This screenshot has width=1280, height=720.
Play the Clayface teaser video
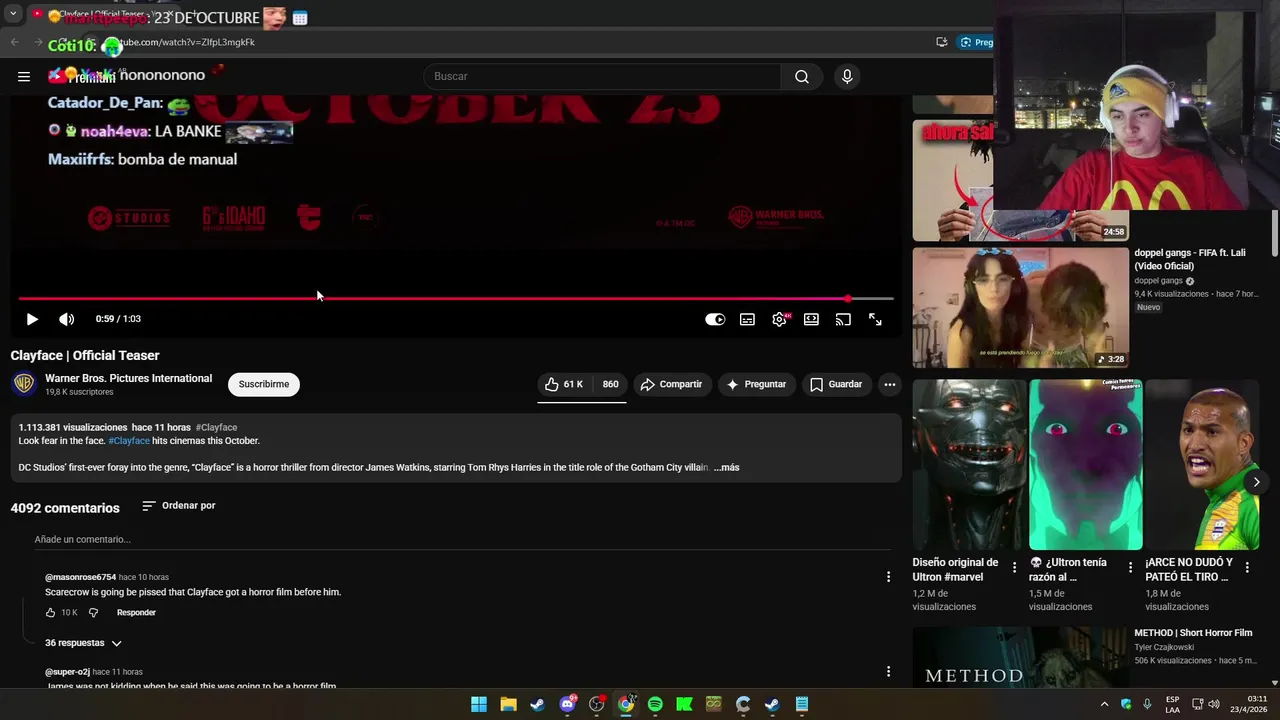click(32, 319)
